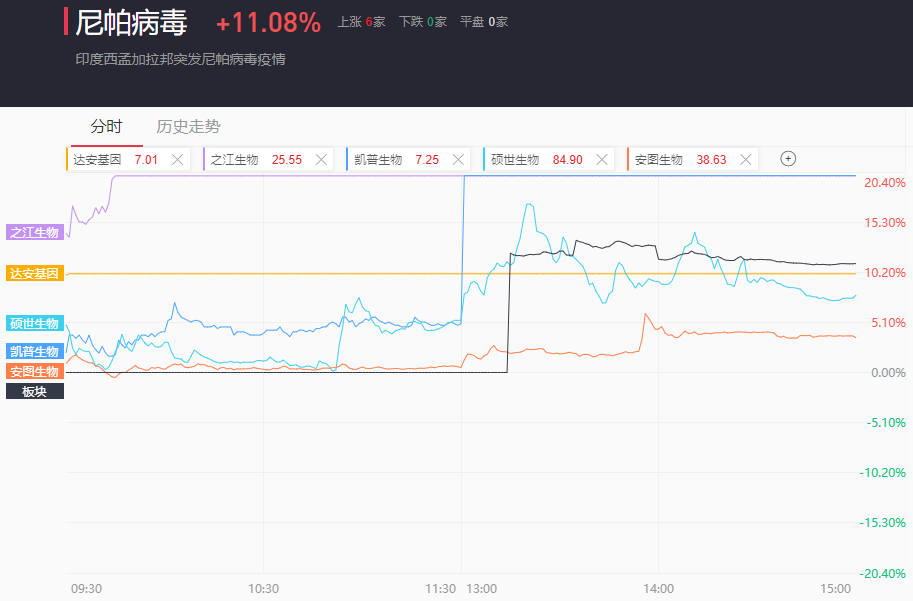Remove 达安基因 from the comparison chips
This screenshot has height=601, width=913.
pyautogui.click(x=177, y=159)
